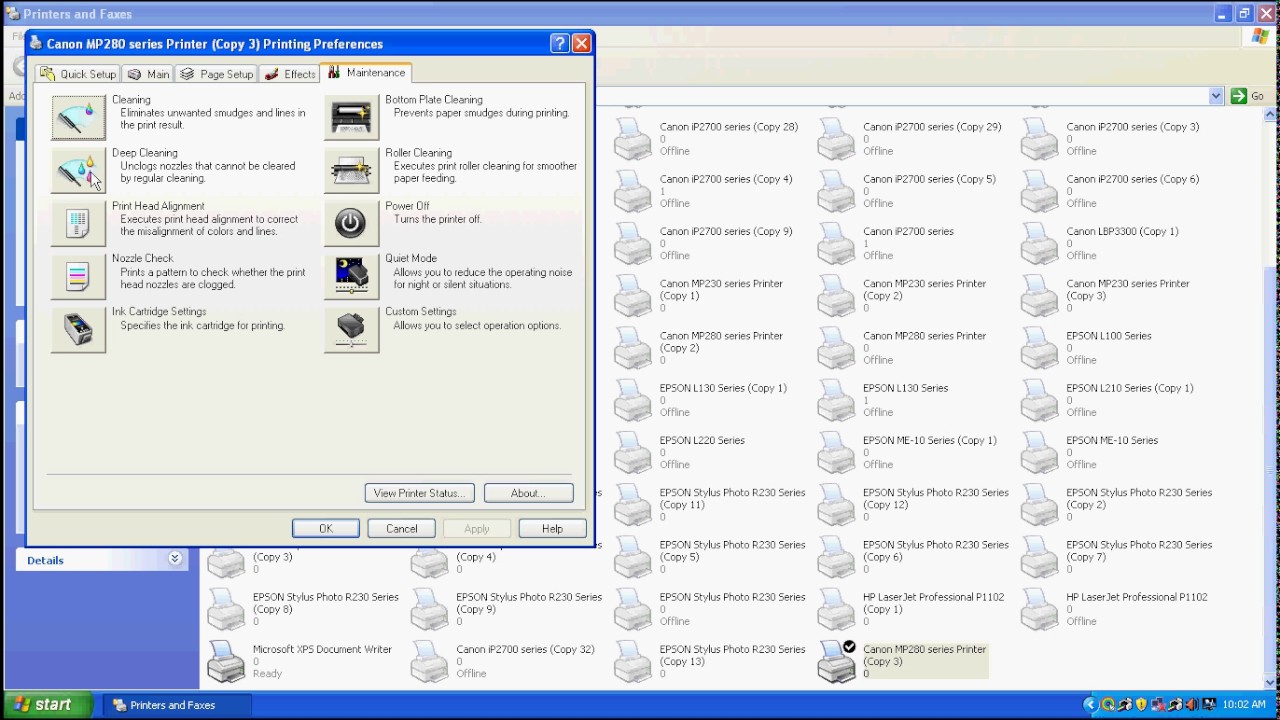
Task: Click the Help button
Action: coord(552,529)
